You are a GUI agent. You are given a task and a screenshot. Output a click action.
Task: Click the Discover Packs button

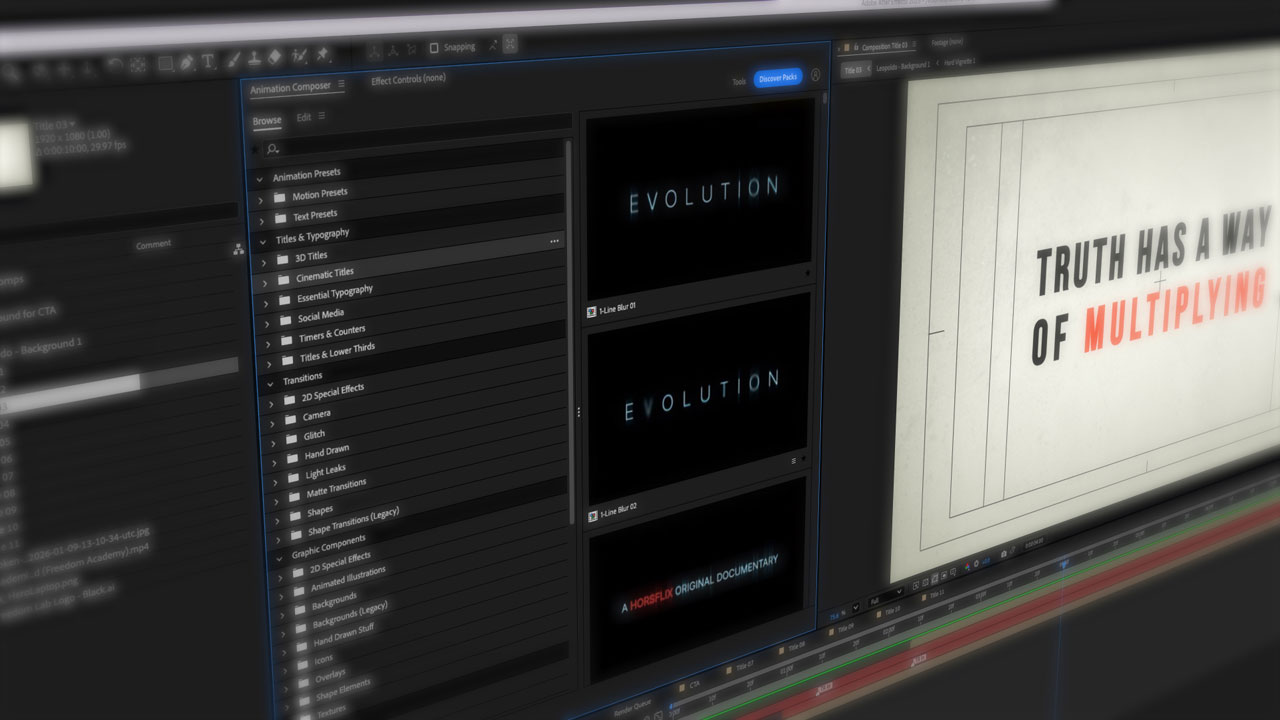(x=778, y=77)
